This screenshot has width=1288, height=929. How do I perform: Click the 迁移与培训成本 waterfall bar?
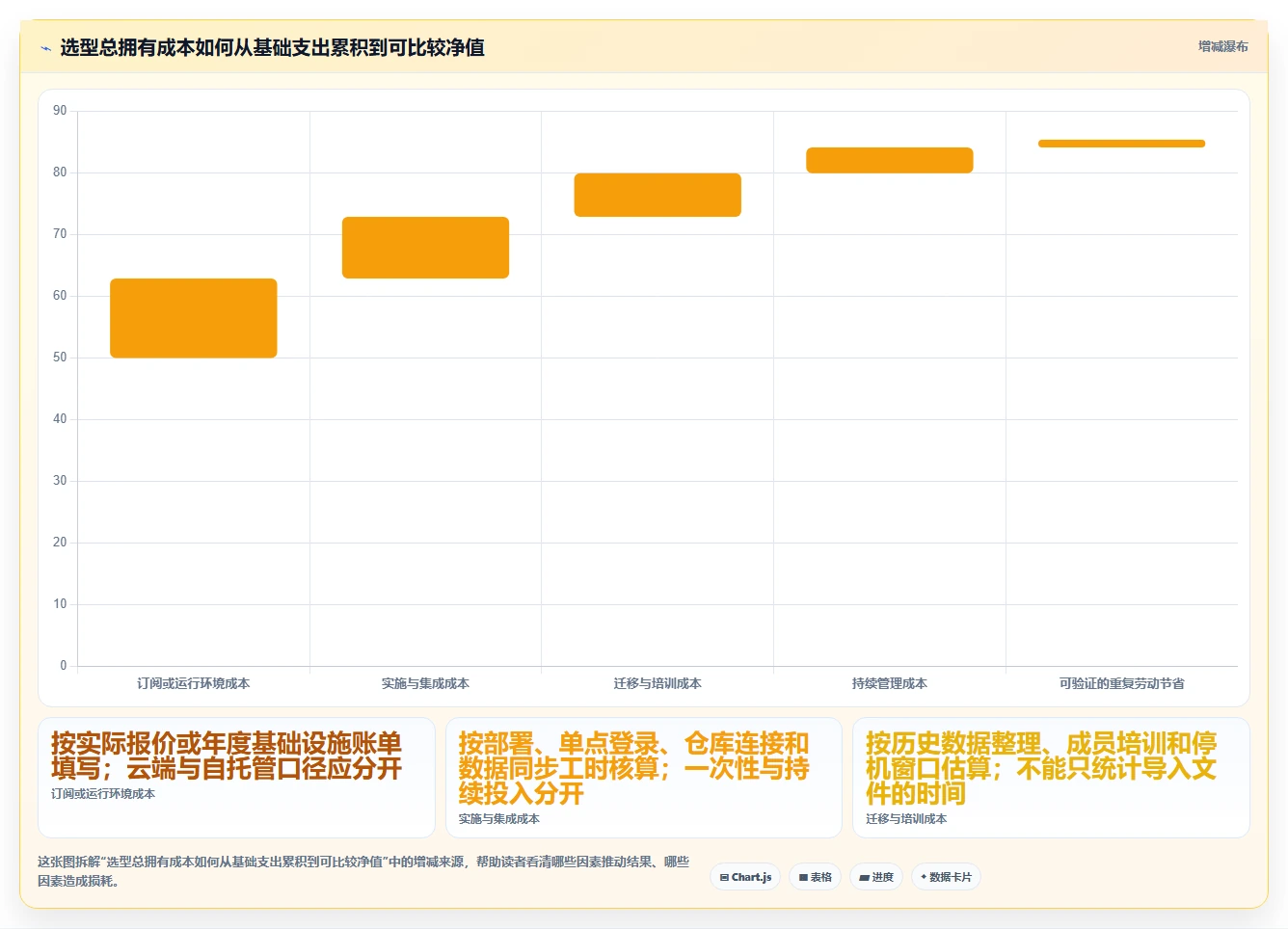click(x=657, y=195)
